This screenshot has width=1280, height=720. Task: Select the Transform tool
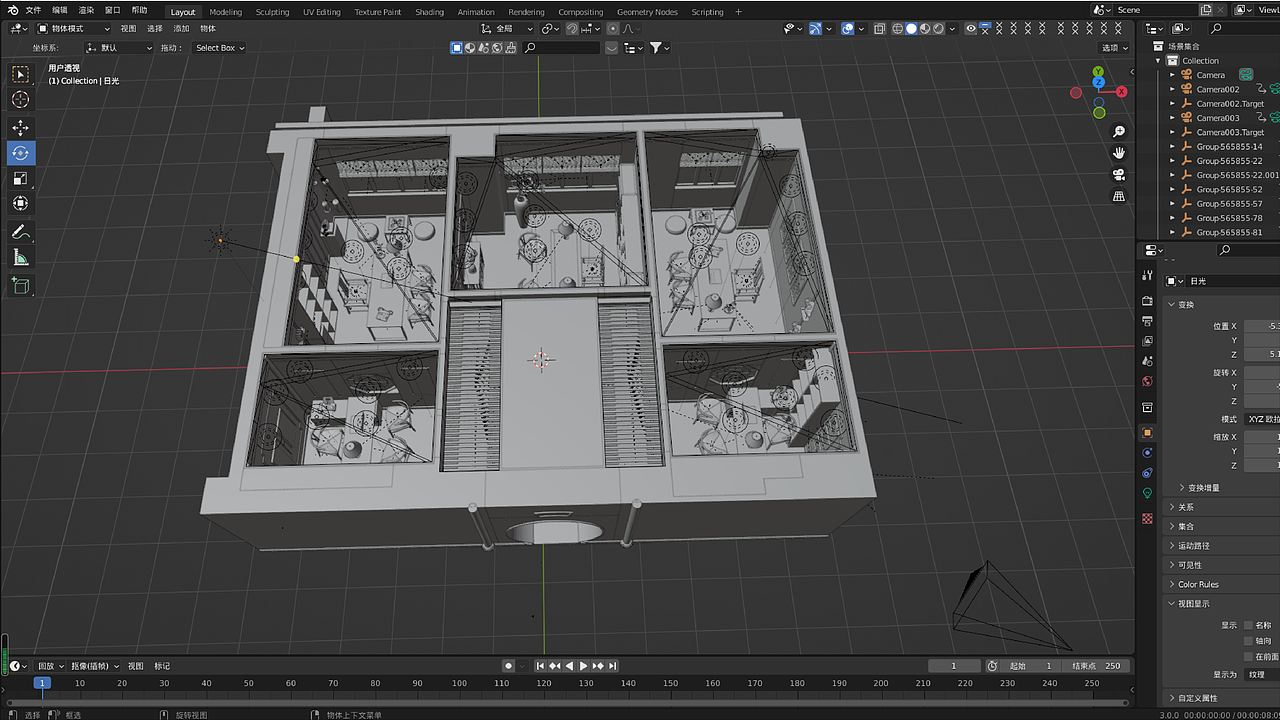(20, 203)
